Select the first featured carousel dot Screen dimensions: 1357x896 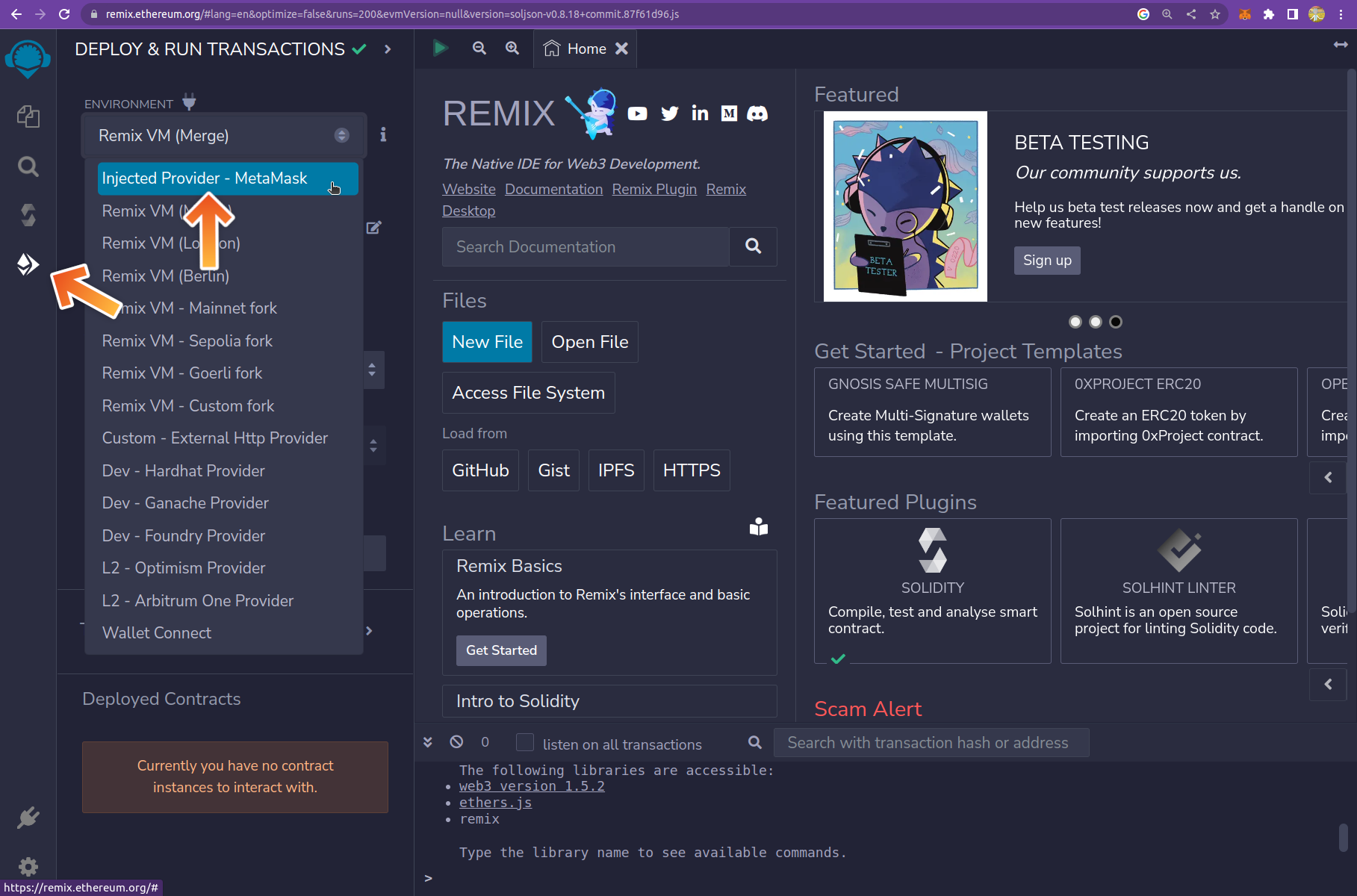tap(1075, 322)
